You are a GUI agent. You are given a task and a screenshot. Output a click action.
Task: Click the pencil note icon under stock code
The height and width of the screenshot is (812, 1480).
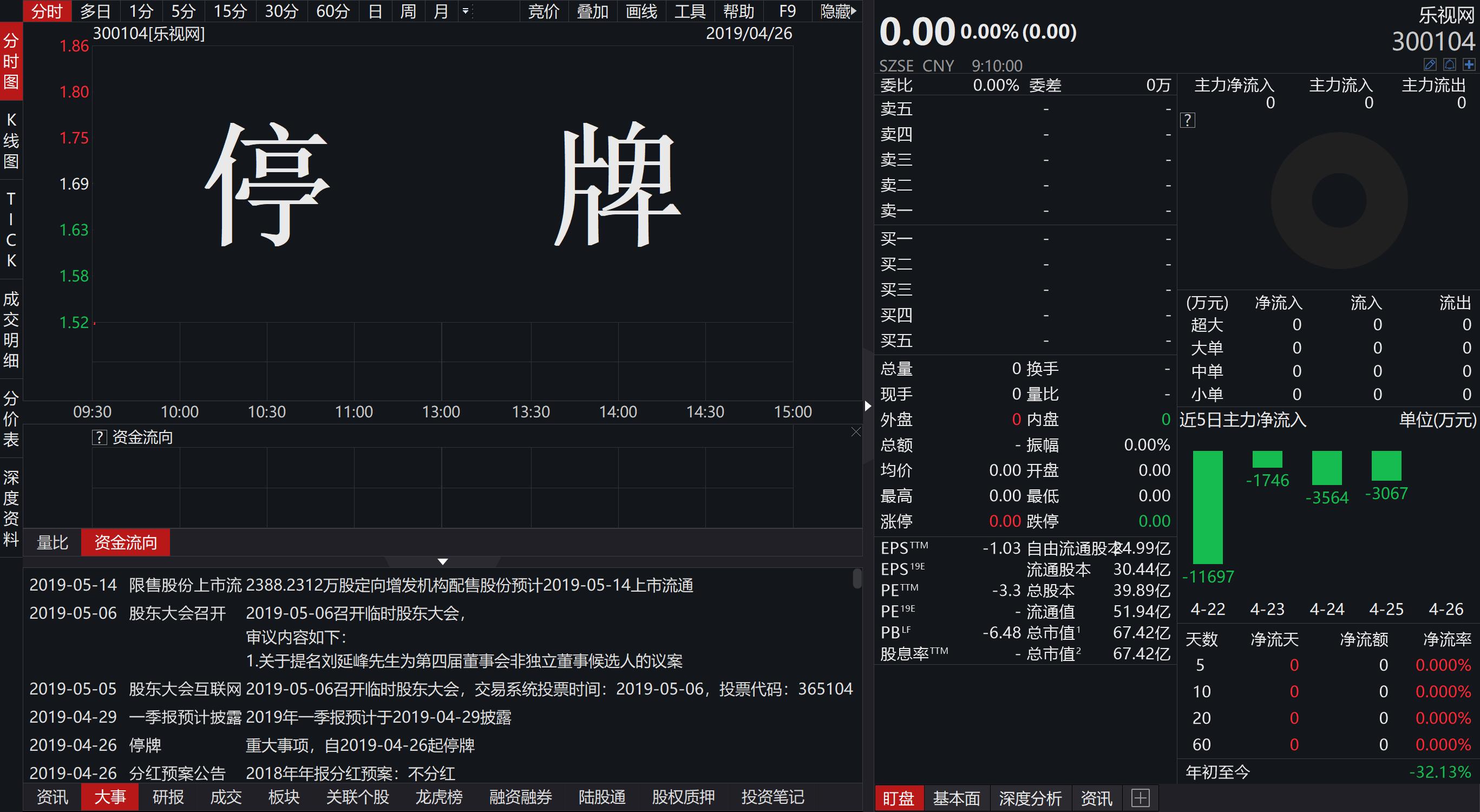click(x=1430, y=64)
